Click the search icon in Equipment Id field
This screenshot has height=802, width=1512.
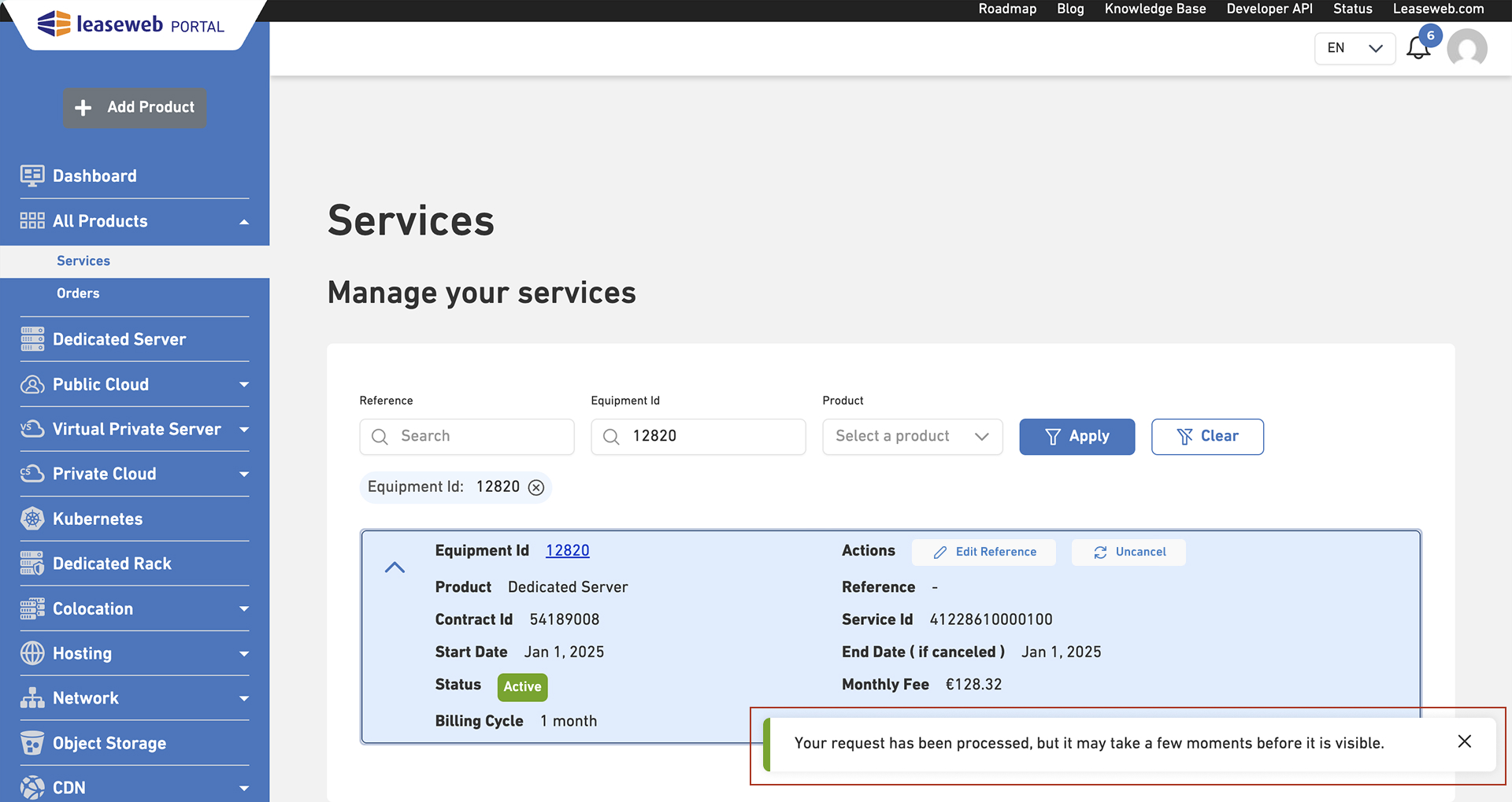(x=611, y=437)
